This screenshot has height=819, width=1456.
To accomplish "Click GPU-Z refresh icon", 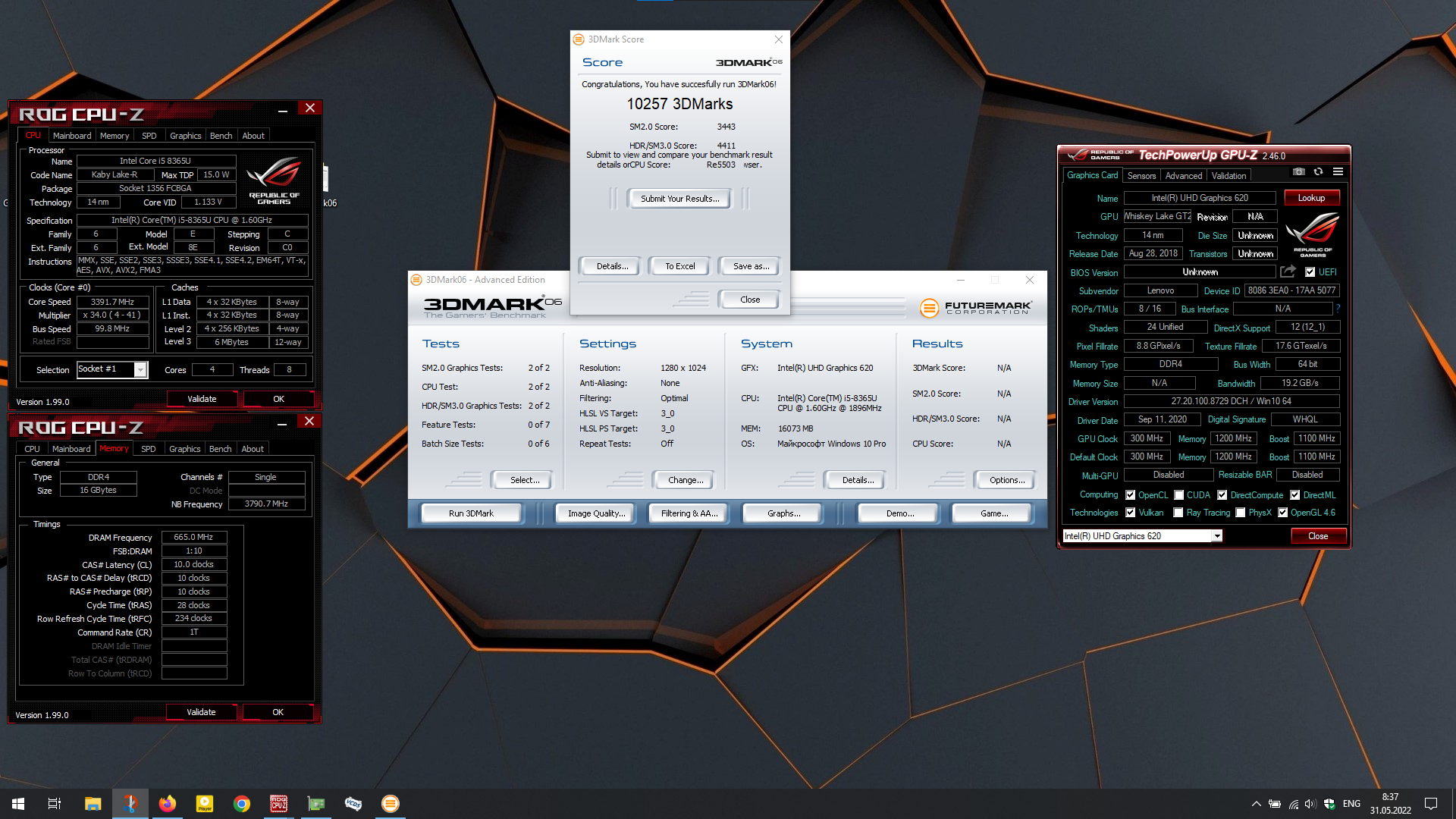I will 1319,172.
